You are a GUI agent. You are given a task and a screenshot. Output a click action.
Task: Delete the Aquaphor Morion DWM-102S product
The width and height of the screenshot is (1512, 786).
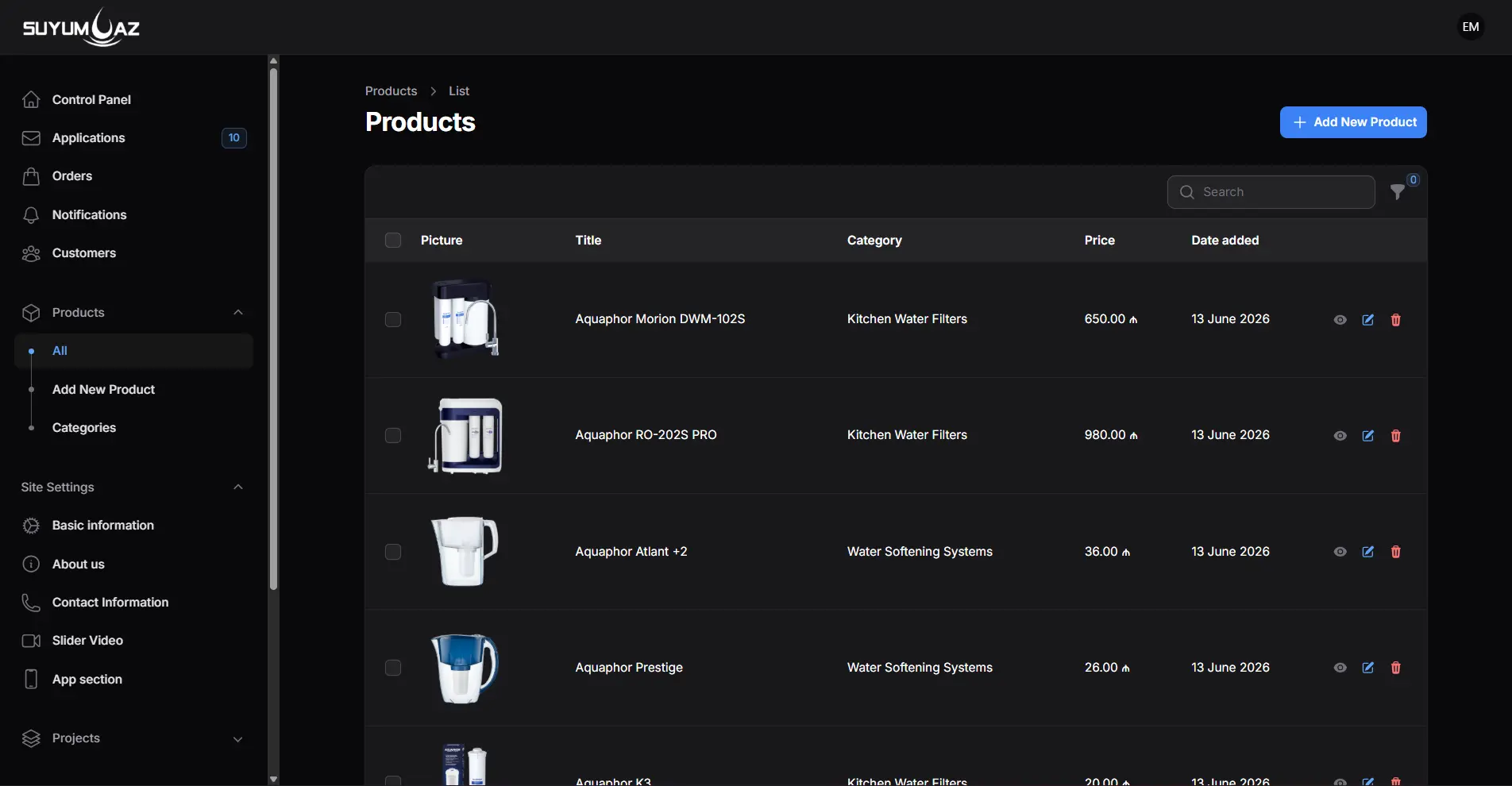tap(1395, 320)
